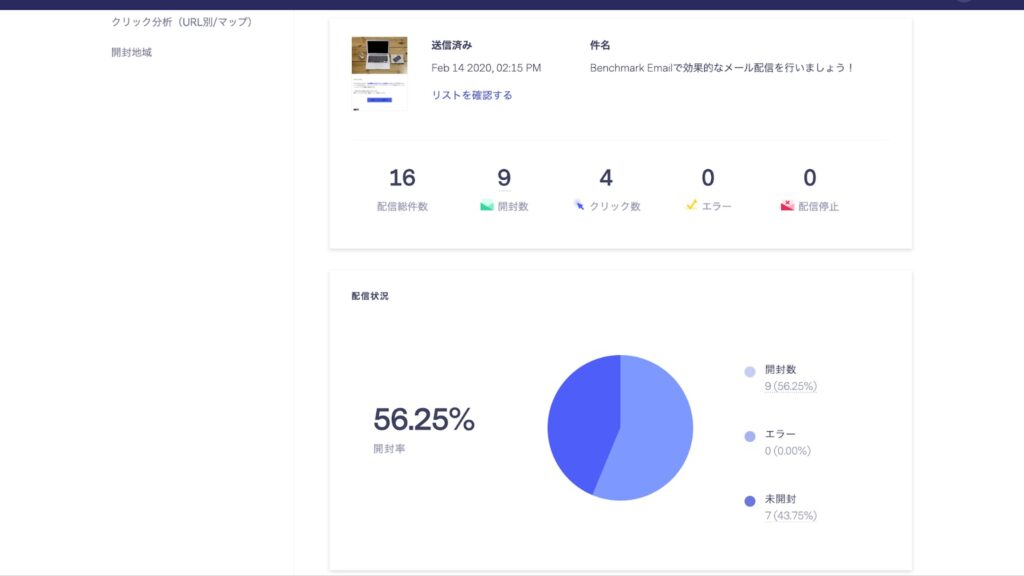Open the 7 (43.75%) legend link
This screenshot has height=576, width=1024.
[791, 515]
